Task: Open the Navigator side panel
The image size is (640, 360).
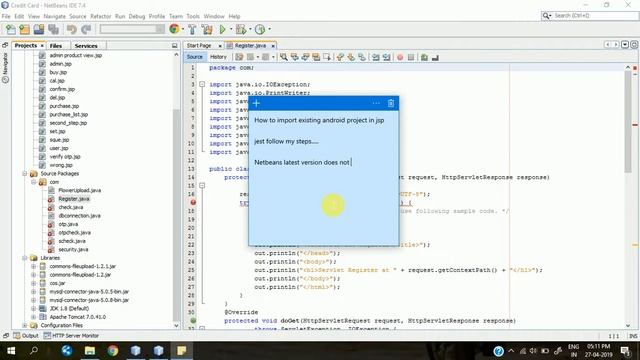Action: 5,68
